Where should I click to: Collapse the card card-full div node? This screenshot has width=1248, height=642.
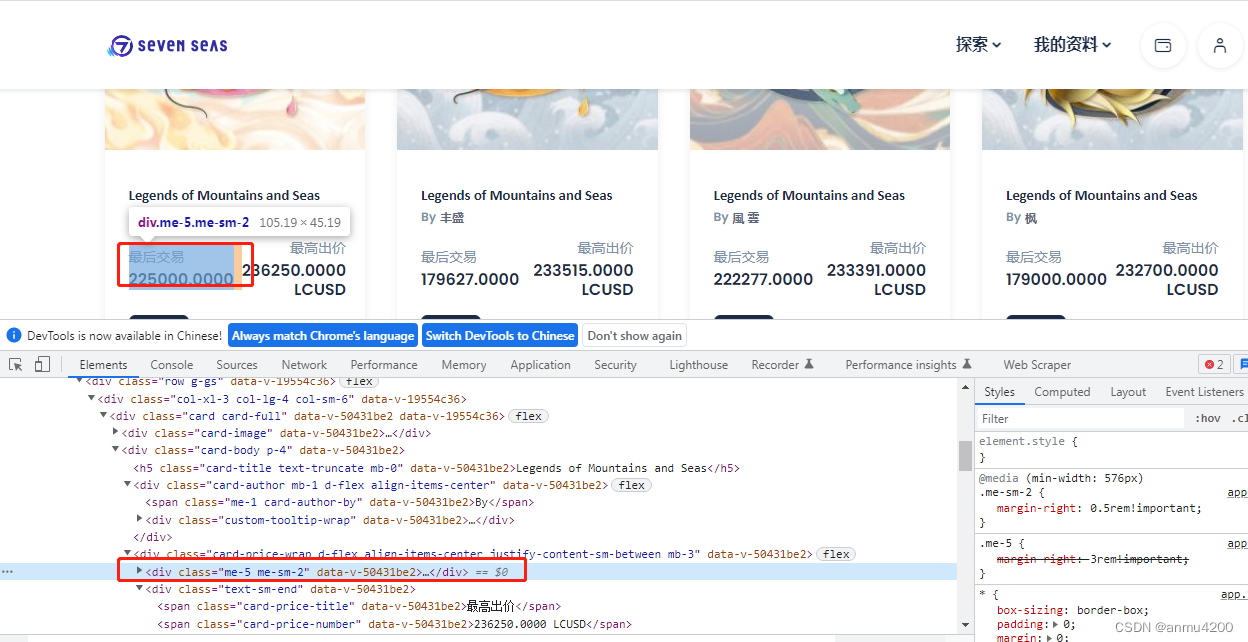104,416
